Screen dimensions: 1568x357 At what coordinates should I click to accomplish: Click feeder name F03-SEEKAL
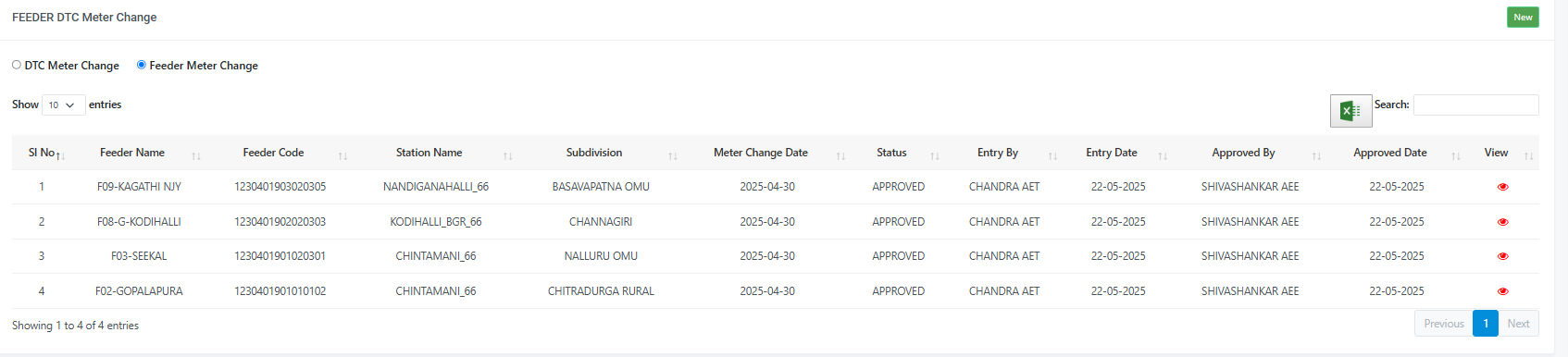139,256
